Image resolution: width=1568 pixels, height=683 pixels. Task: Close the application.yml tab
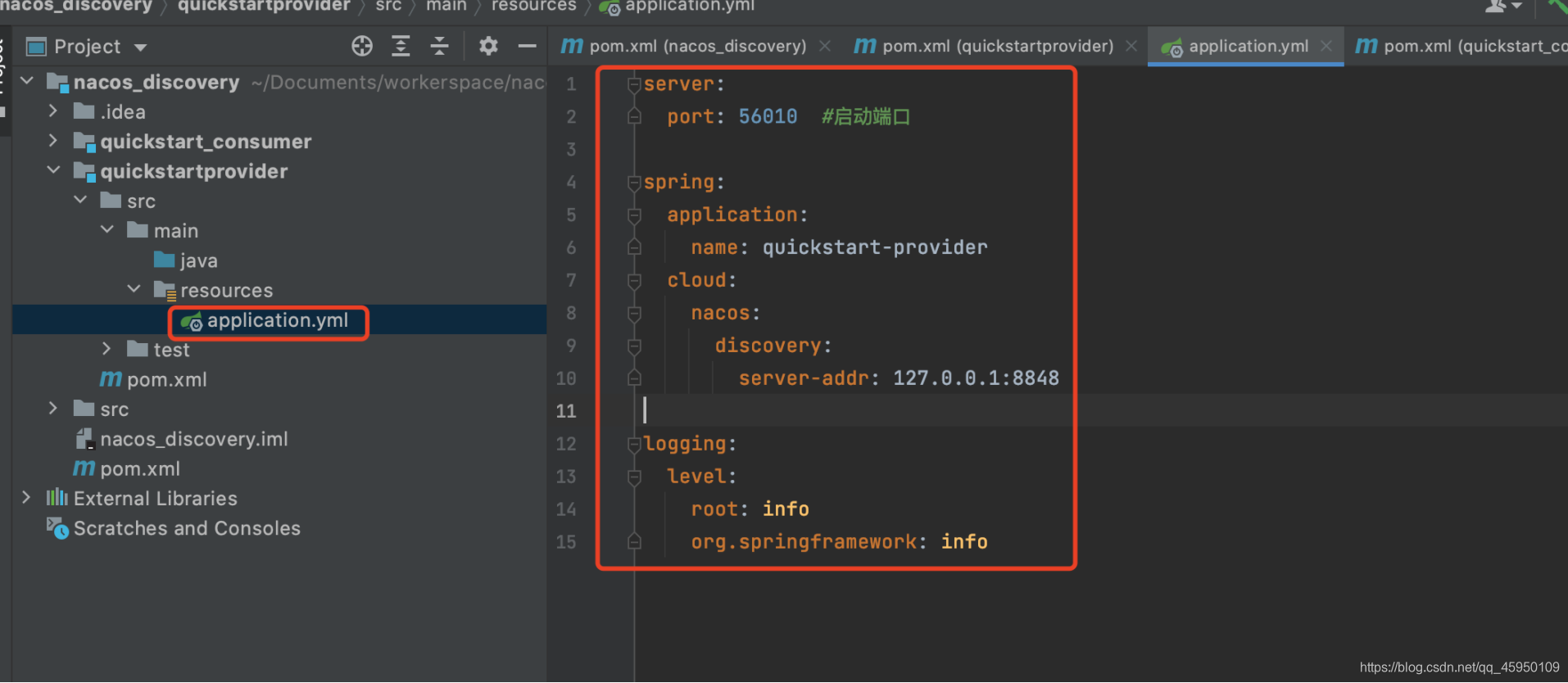coord(1326,46)
